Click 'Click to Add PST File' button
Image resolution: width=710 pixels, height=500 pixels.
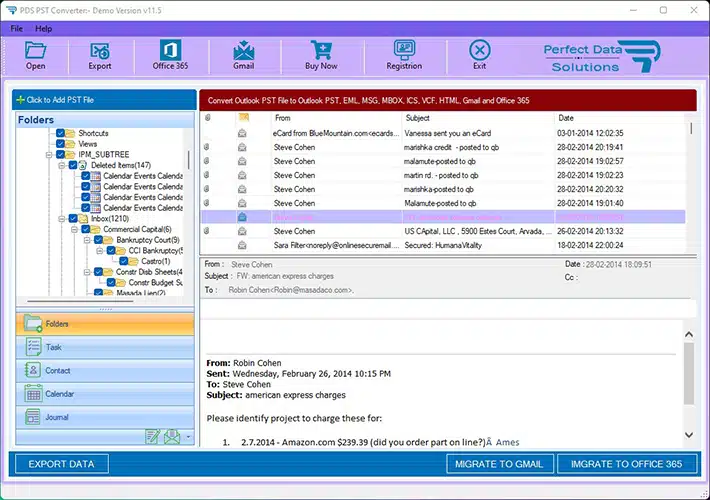tap(105, 100)
